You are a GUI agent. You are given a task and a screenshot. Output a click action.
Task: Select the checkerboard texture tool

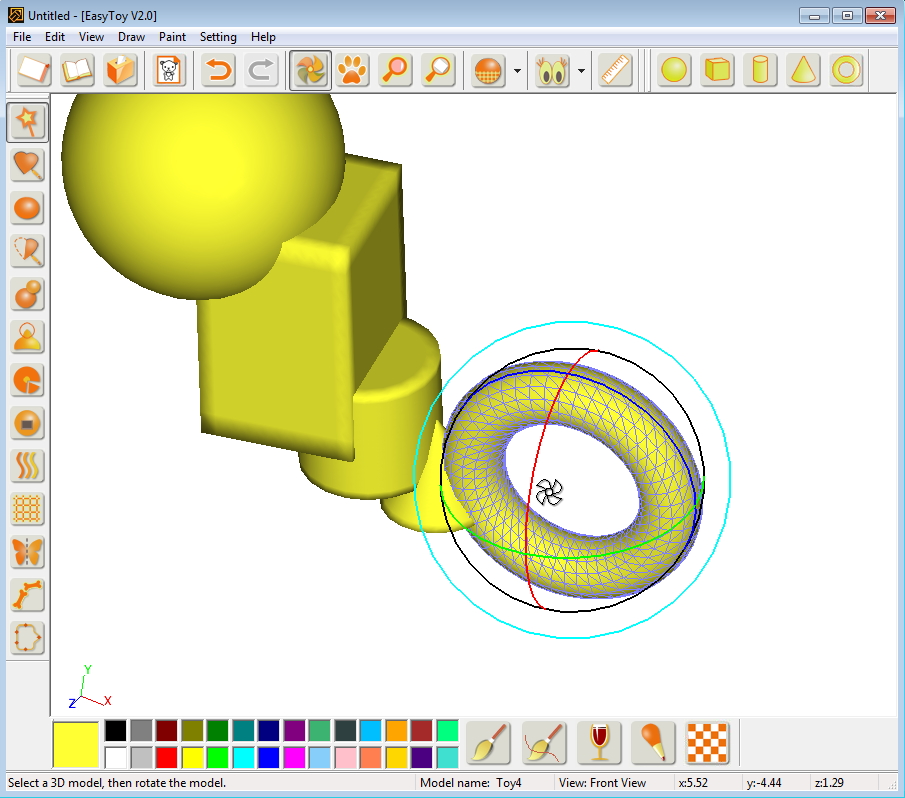tap(708, 743)
